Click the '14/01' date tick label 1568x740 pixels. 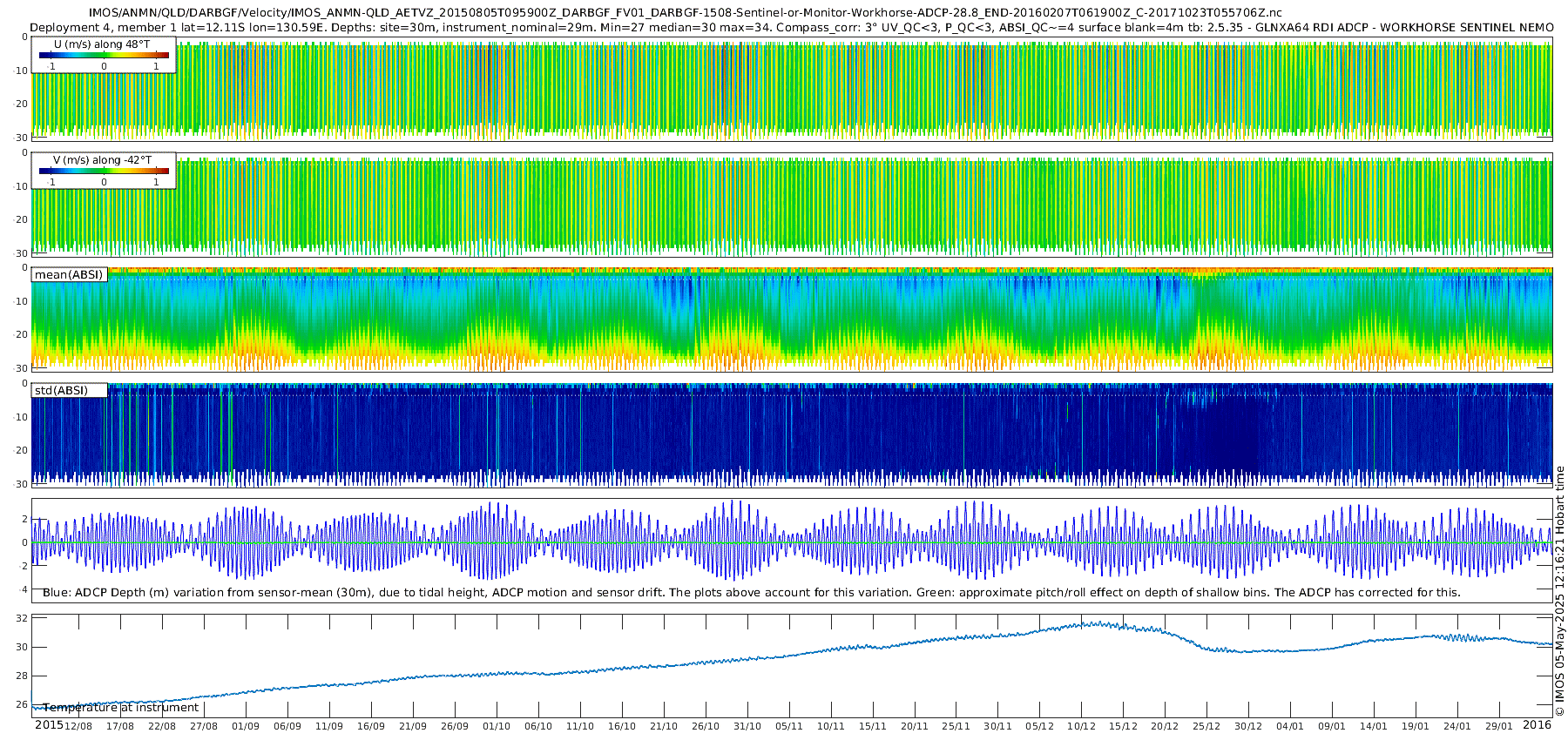[1375, 726]
